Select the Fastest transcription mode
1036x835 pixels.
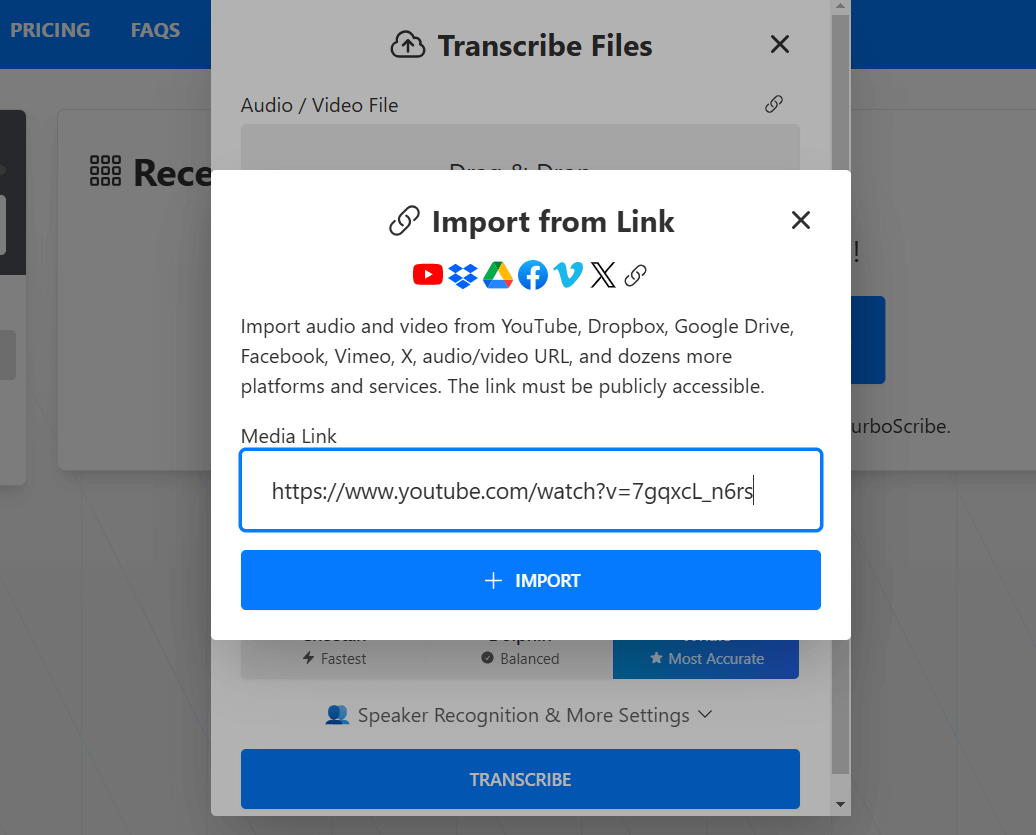334,658
